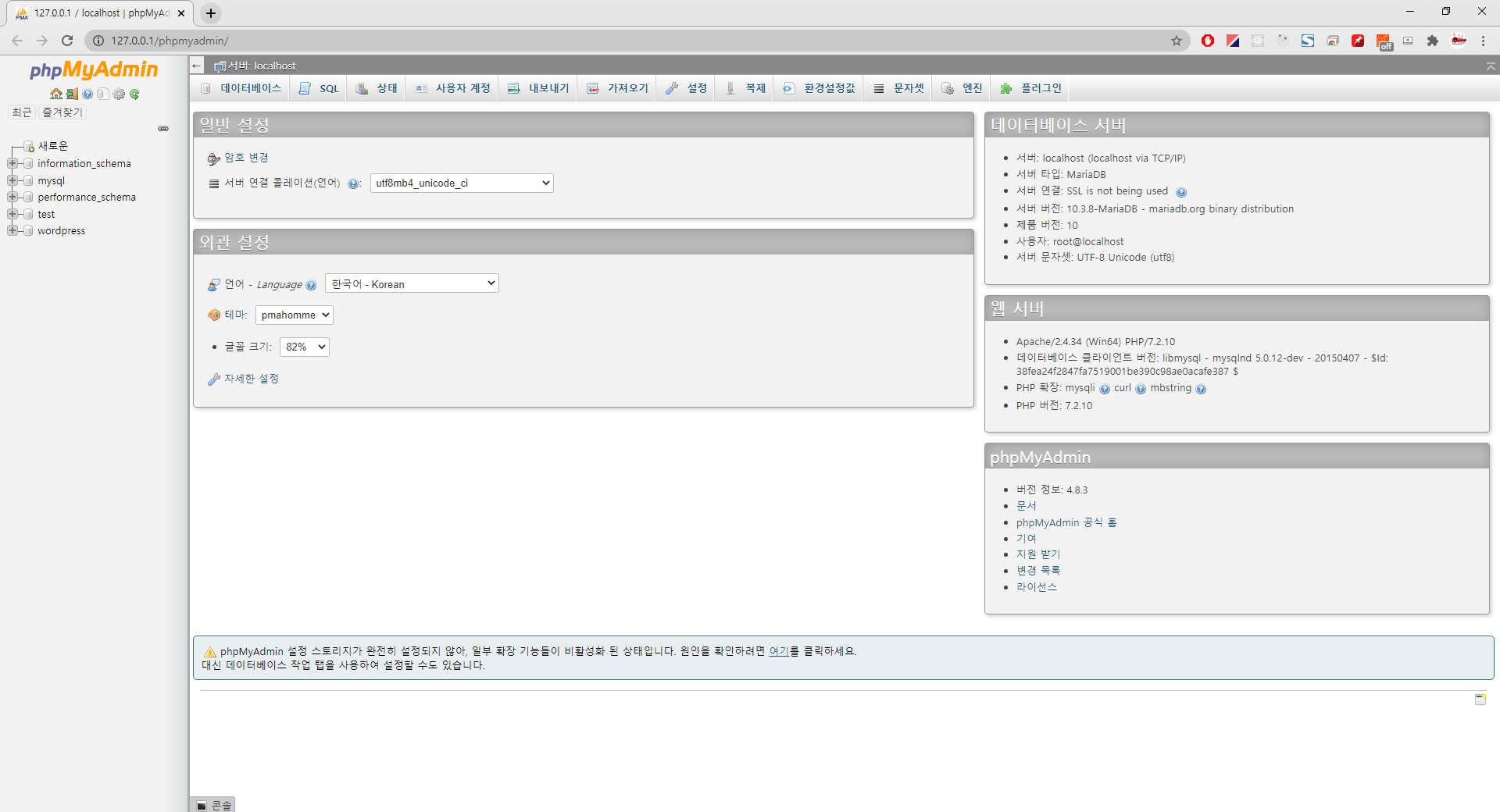Screen dimensions: 1500x812
Task: Click the browser profile avatar
Action: tap(1459, 41)
